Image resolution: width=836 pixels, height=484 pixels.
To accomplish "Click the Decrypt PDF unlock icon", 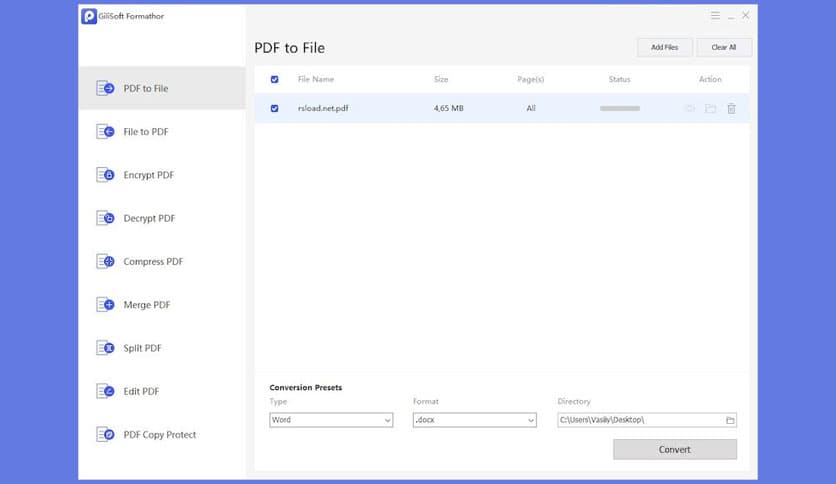I will [105, 217].
